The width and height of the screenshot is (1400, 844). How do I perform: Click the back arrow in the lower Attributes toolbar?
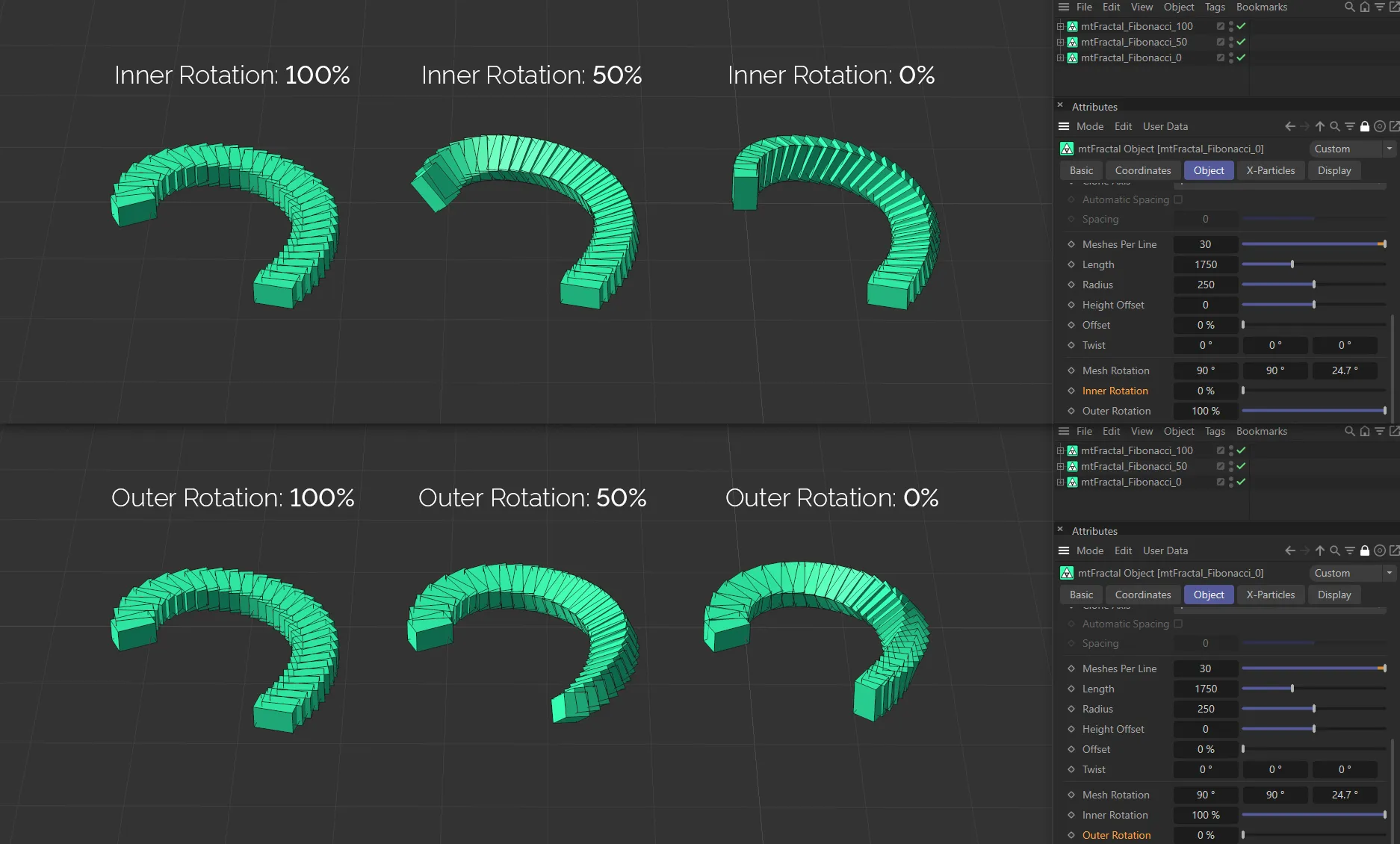[1289, 550]
